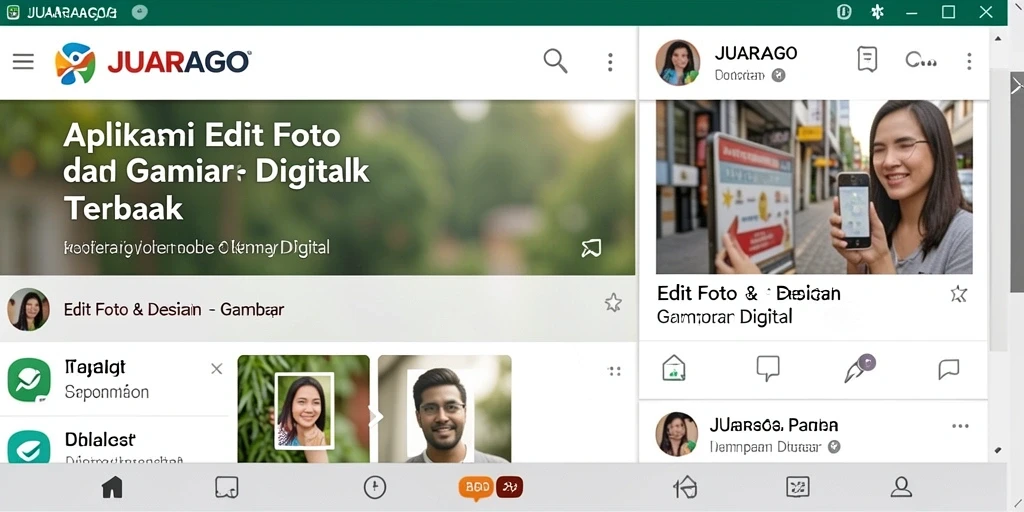Click the gear-like icon in the title bar
Viewport: 1024px width, 512px height.
click(x=878, y=12)
